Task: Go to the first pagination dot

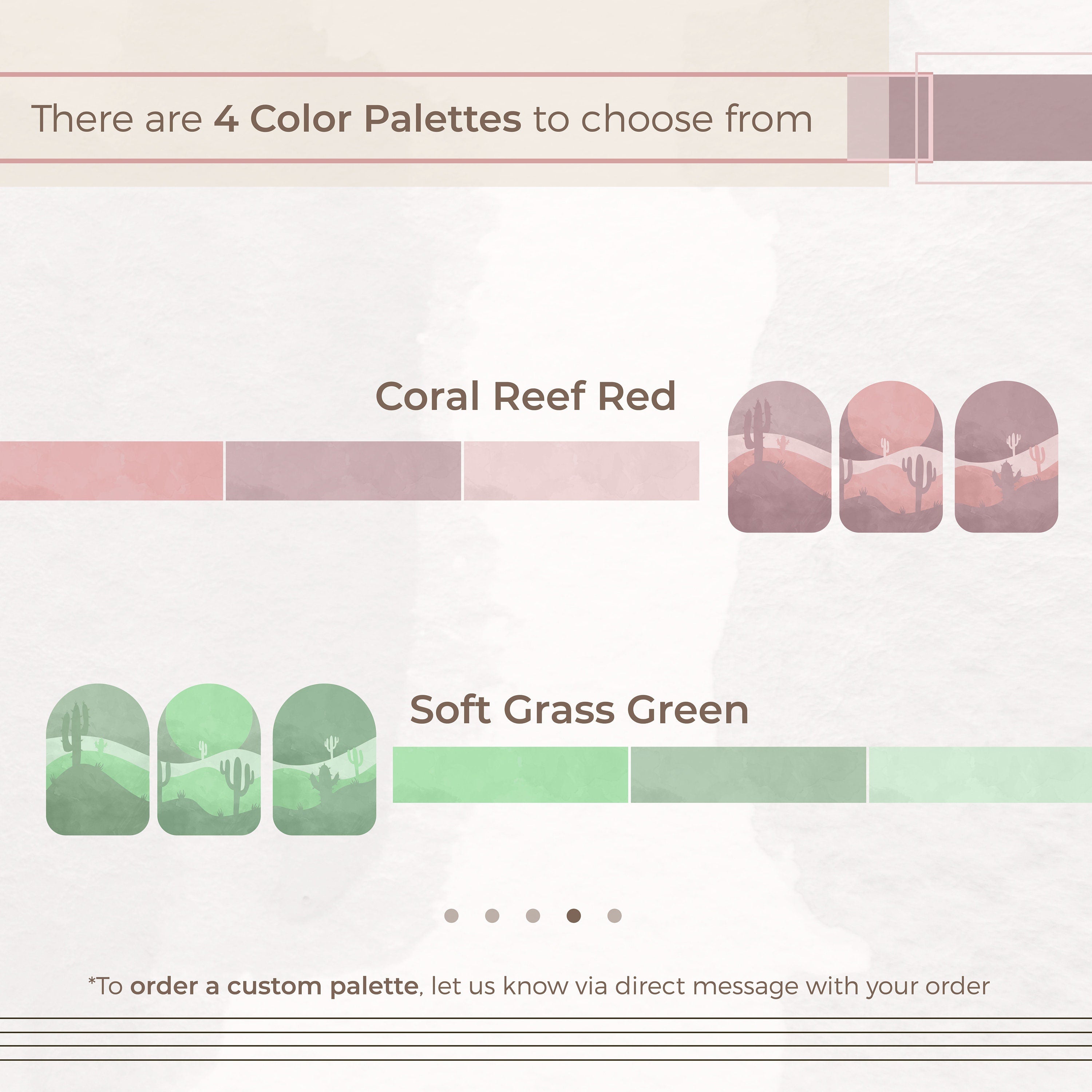Action: click(451, 916)
